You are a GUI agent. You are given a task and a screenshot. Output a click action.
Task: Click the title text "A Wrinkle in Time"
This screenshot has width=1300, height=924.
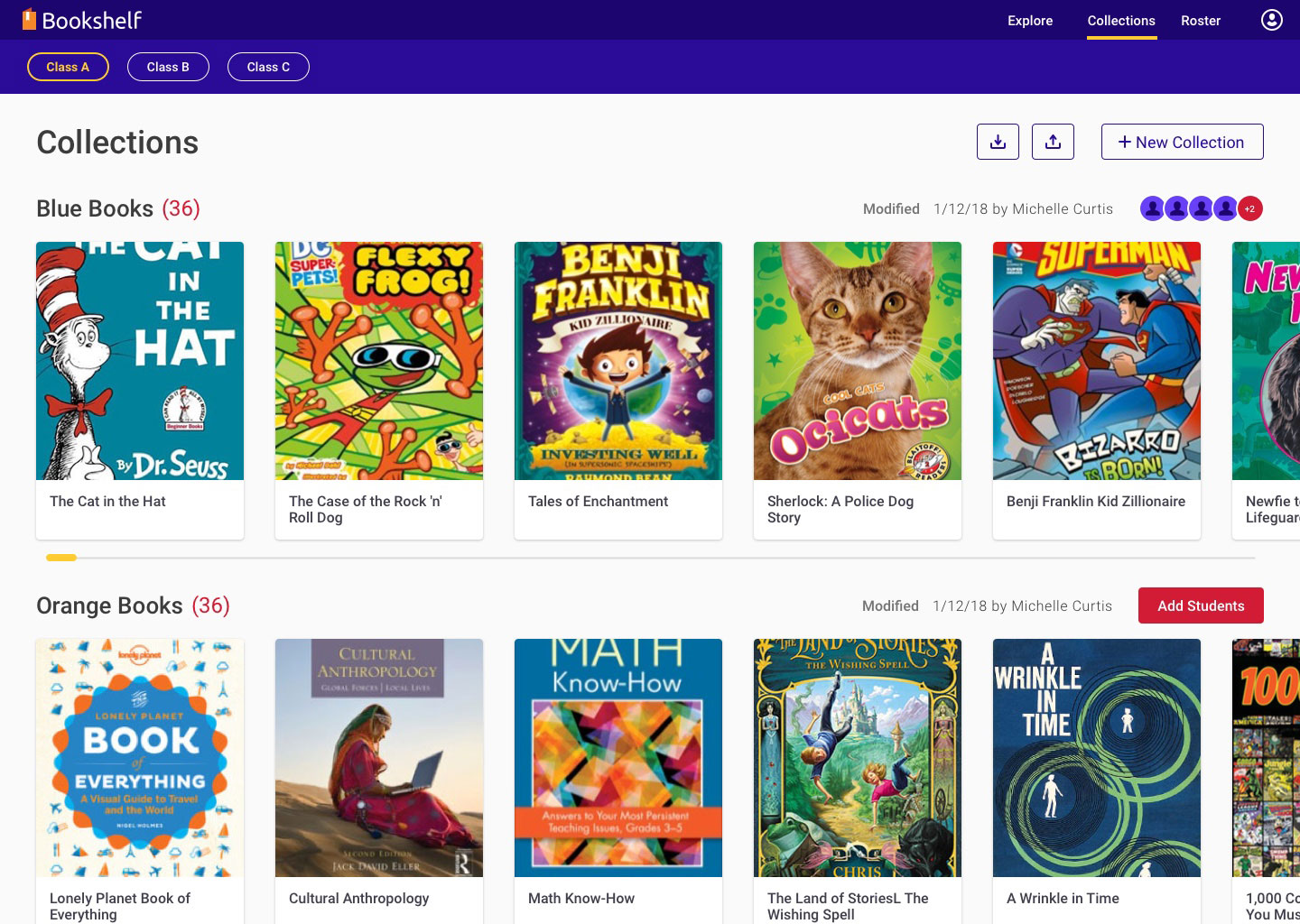point(1063,899)
